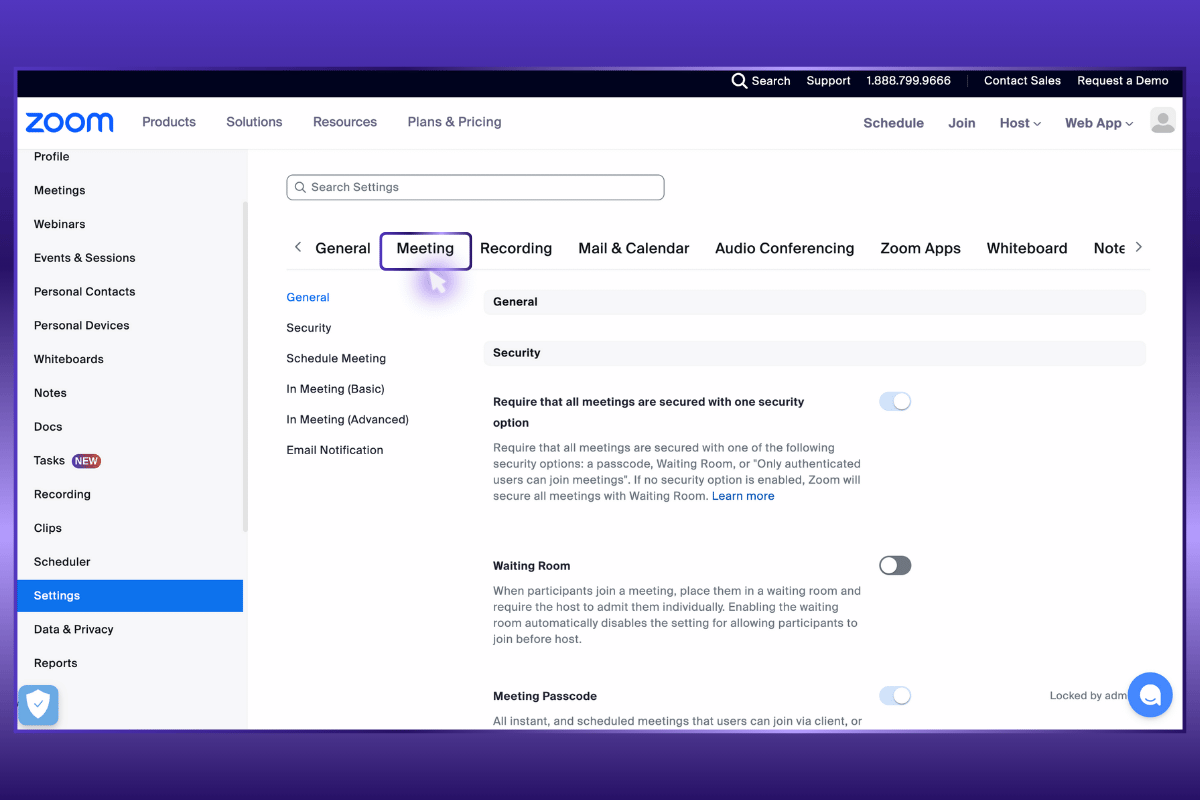Click the Zoom logo

tap(70, 122)
